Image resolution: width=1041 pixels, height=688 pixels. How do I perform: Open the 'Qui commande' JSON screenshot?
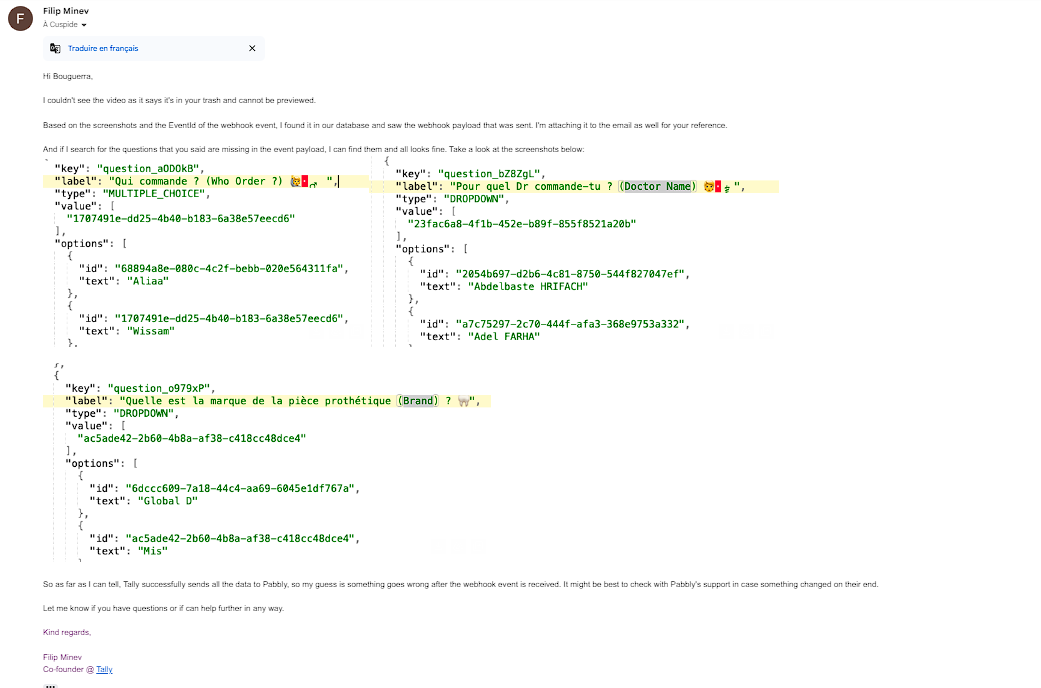206,253
